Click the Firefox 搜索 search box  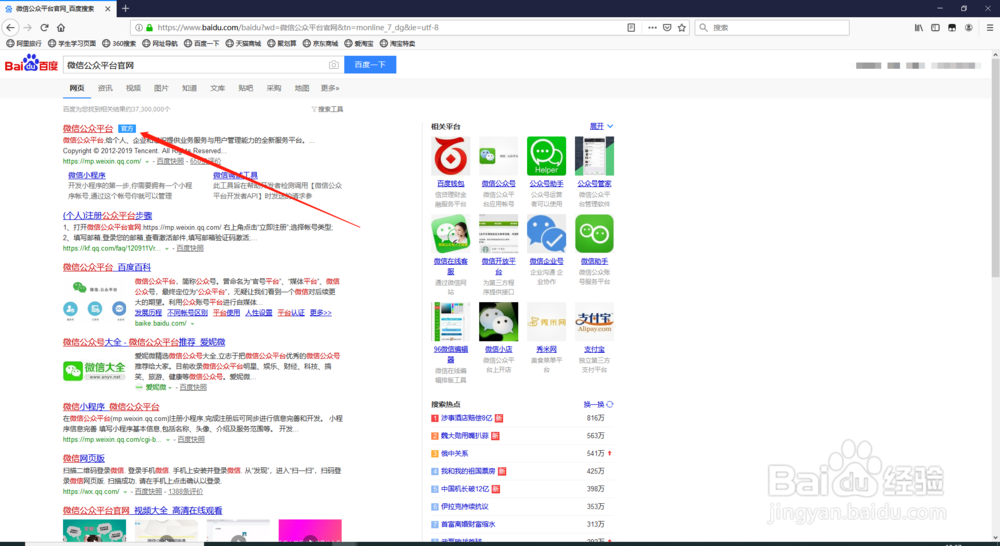[772, 27]
